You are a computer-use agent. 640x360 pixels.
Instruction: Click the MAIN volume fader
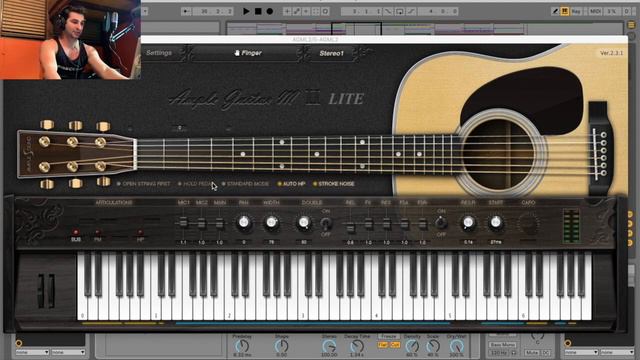(219, 223)
